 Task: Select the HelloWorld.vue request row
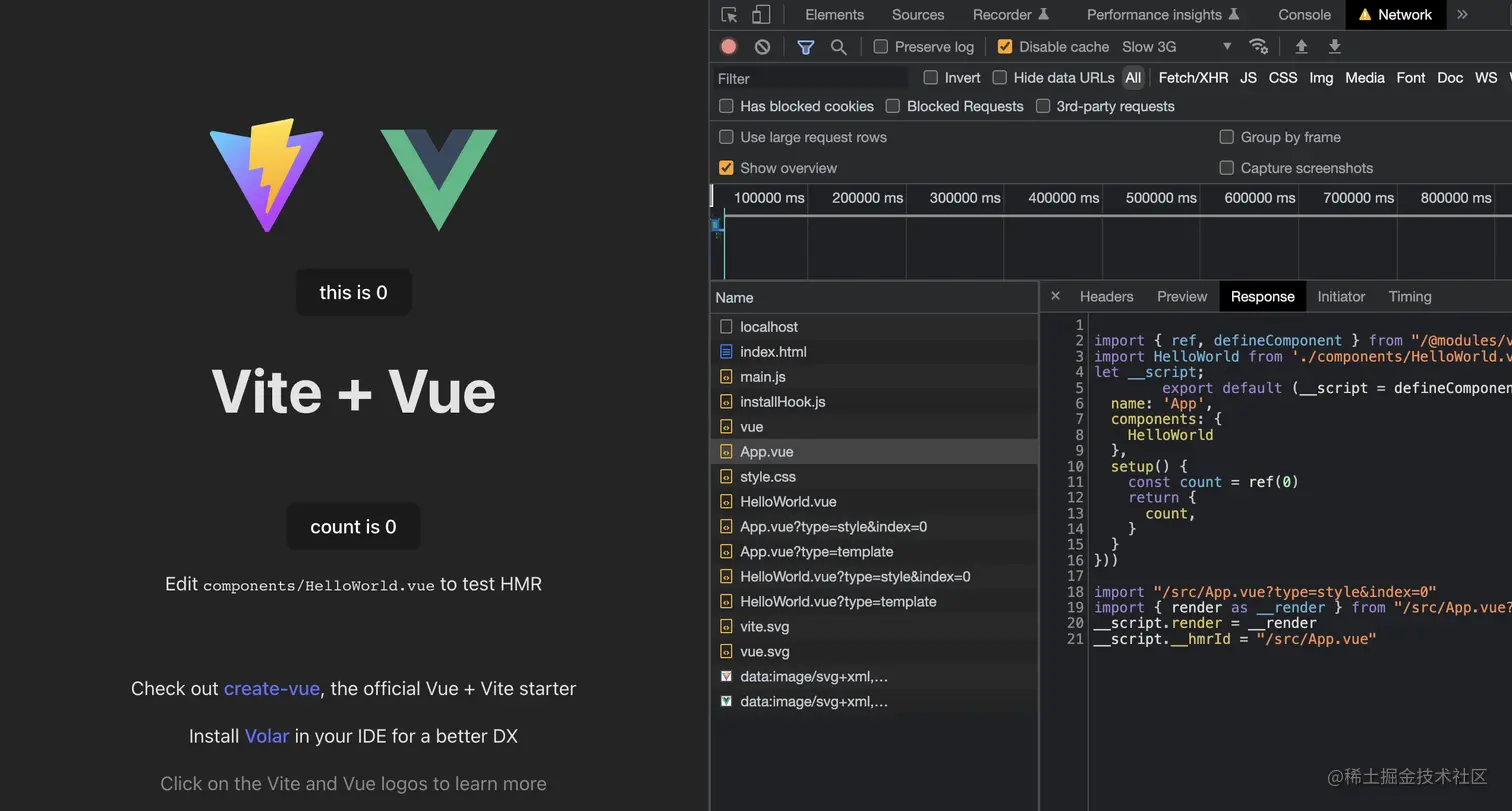(x=874, y=502)
